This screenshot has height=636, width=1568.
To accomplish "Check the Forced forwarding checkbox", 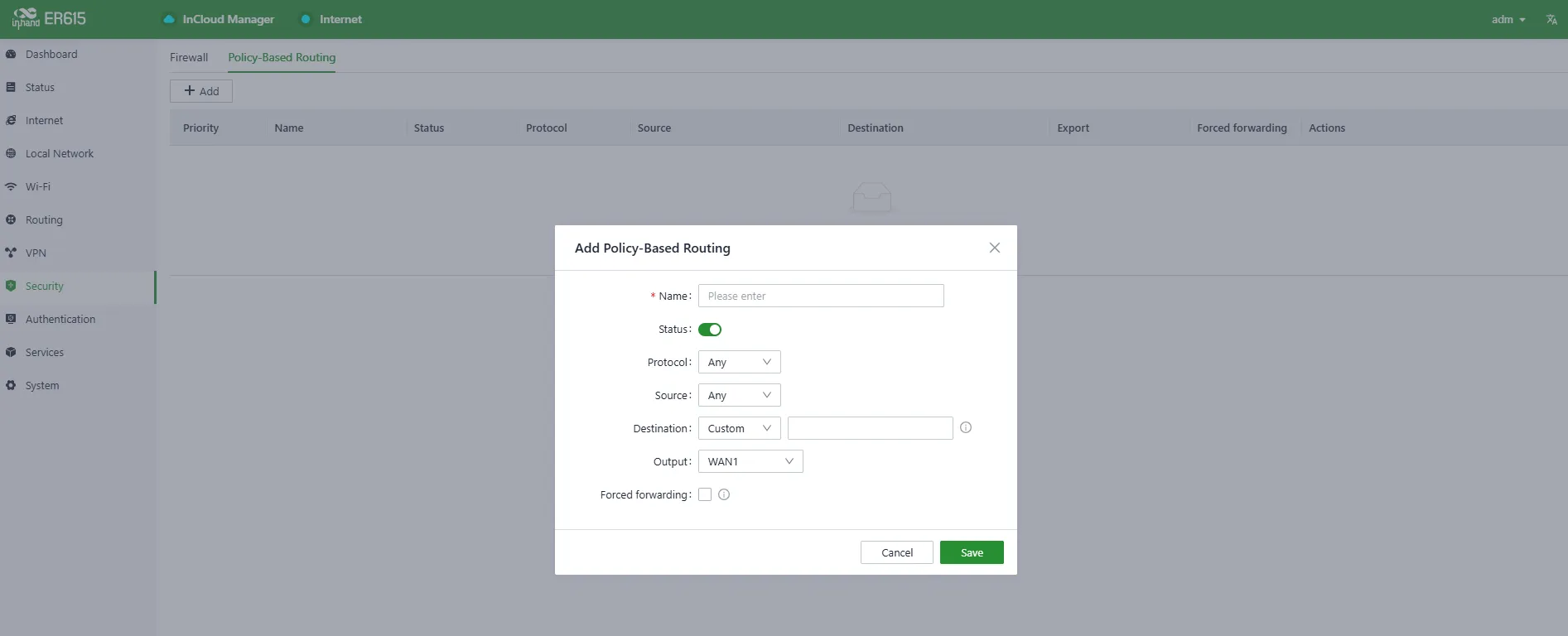I will 705,494.
